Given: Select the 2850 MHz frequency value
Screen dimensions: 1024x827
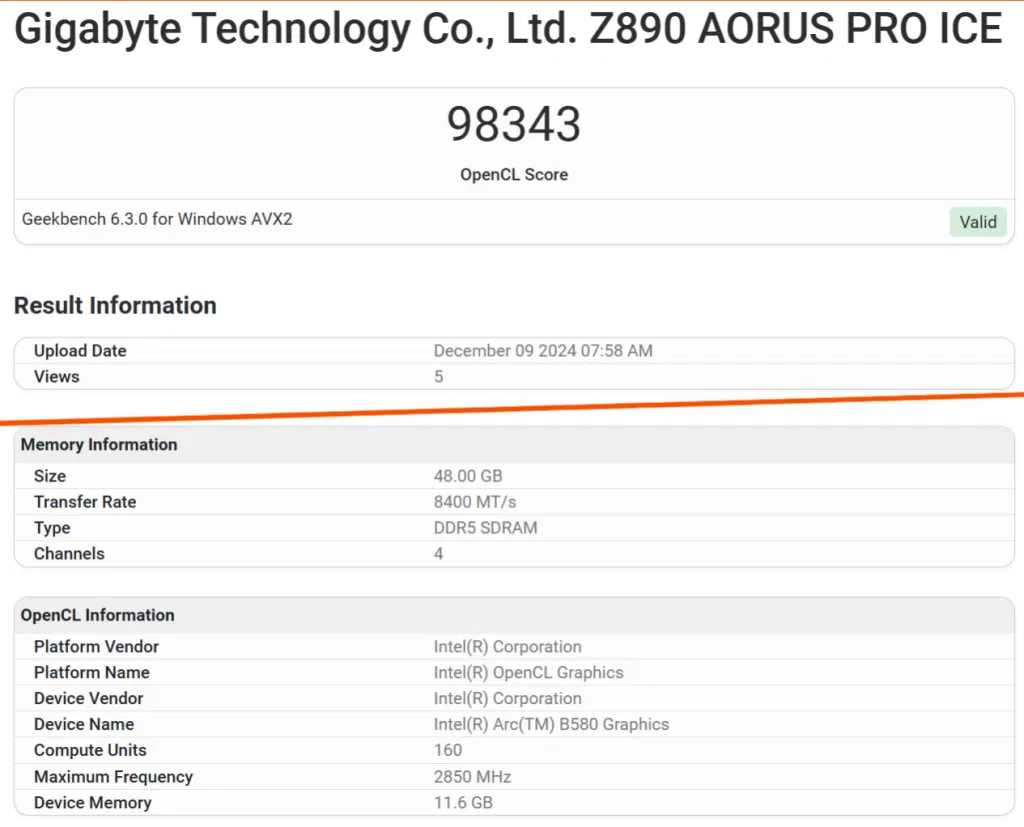Looking at the screenshot, I should click(x=472, y=777).
